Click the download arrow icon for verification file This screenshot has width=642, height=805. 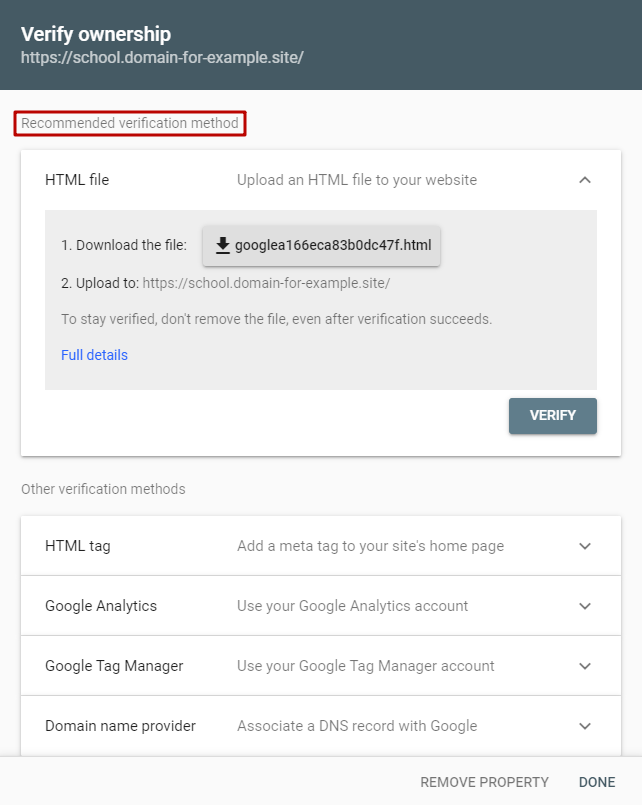[222, 245]
